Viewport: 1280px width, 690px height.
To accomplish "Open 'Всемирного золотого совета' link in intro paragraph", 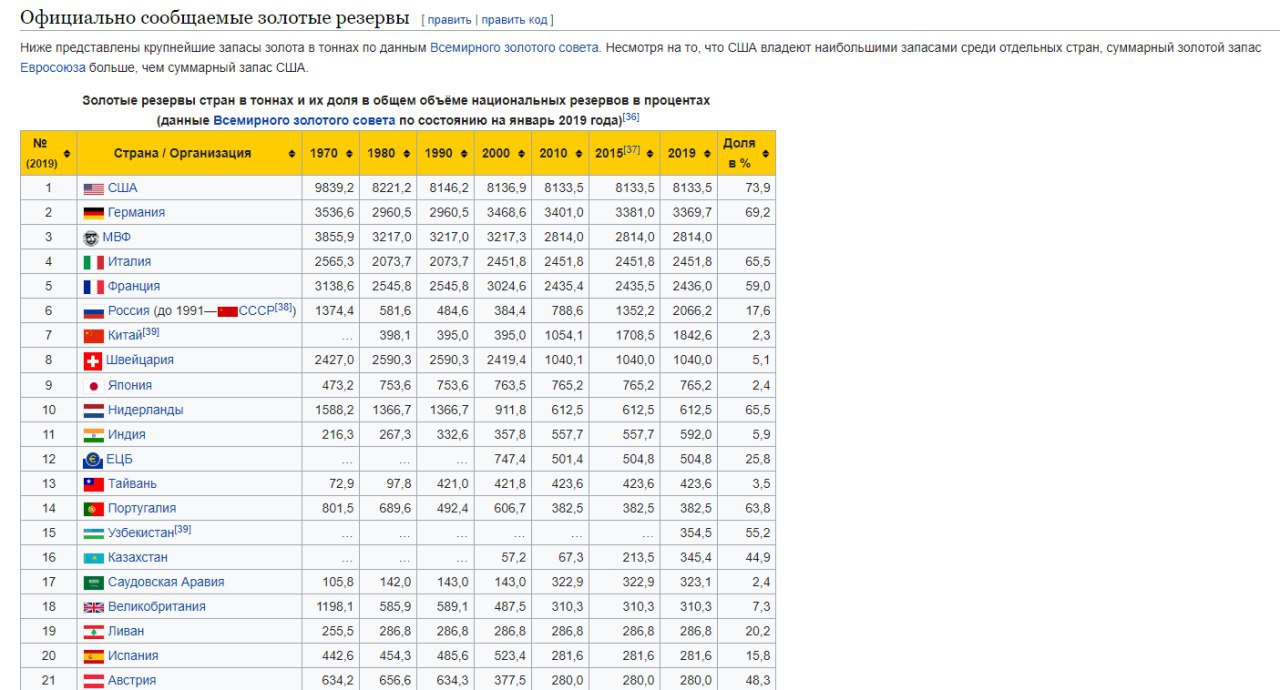I will [x=515, y=48].
